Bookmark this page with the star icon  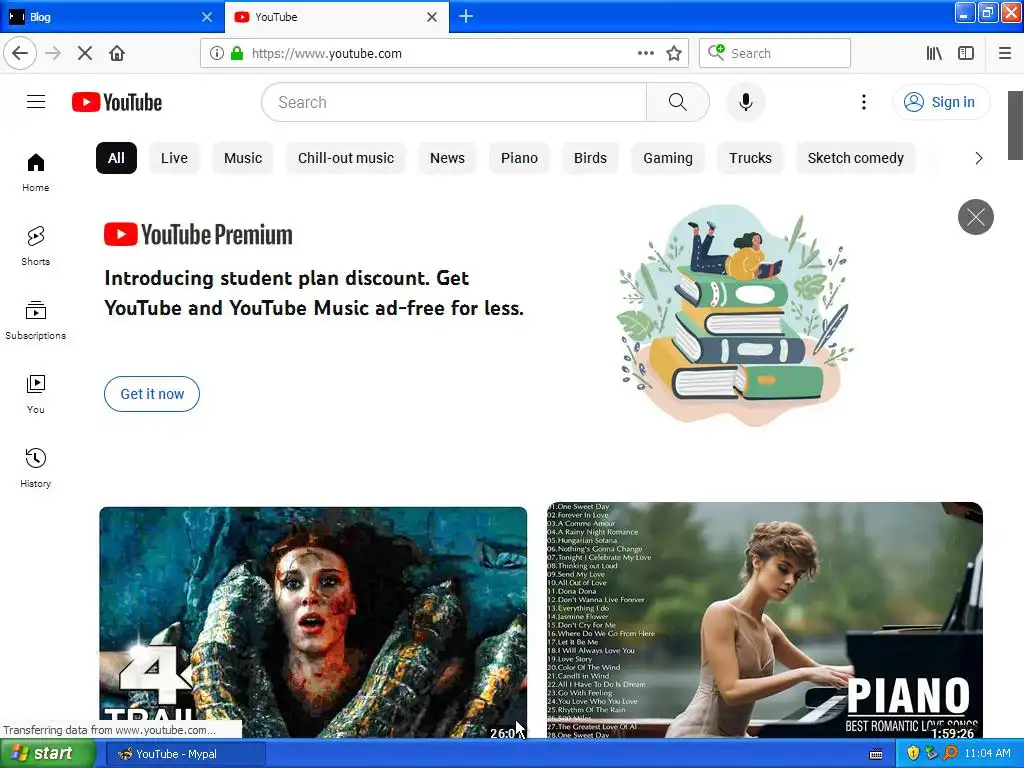click(674, 54)
